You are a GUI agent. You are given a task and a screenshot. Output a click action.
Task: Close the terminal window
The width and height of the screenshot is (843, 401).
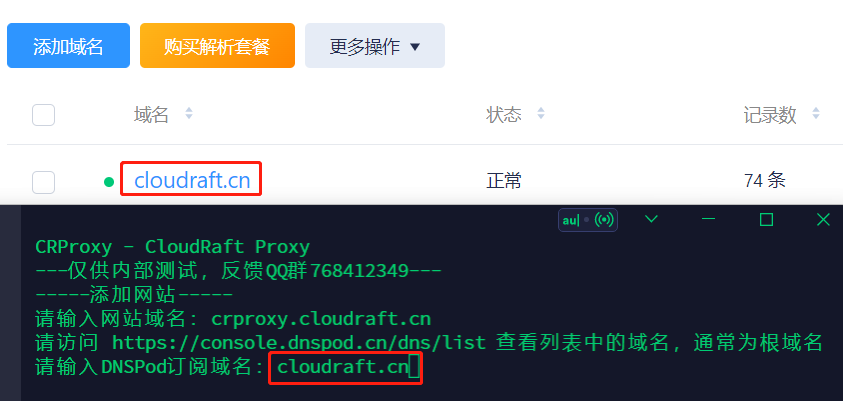(823, 219)
